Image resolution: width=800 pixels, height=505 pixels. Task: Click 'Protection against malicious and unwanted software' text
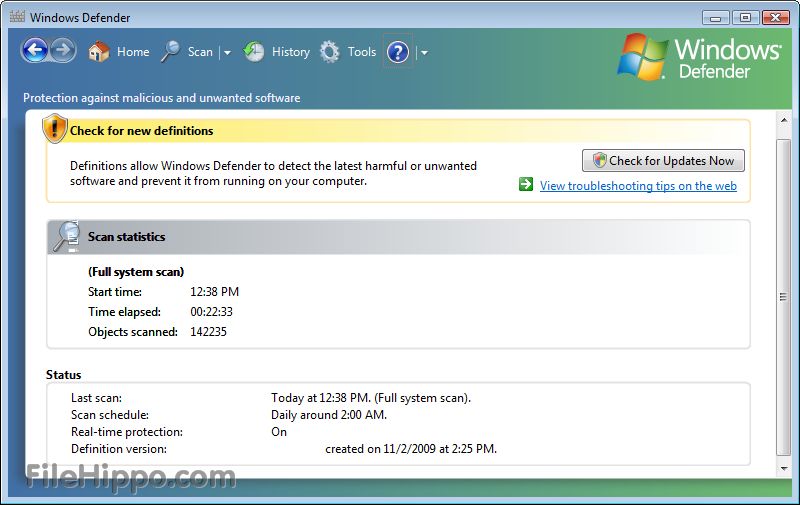point(162,98)
